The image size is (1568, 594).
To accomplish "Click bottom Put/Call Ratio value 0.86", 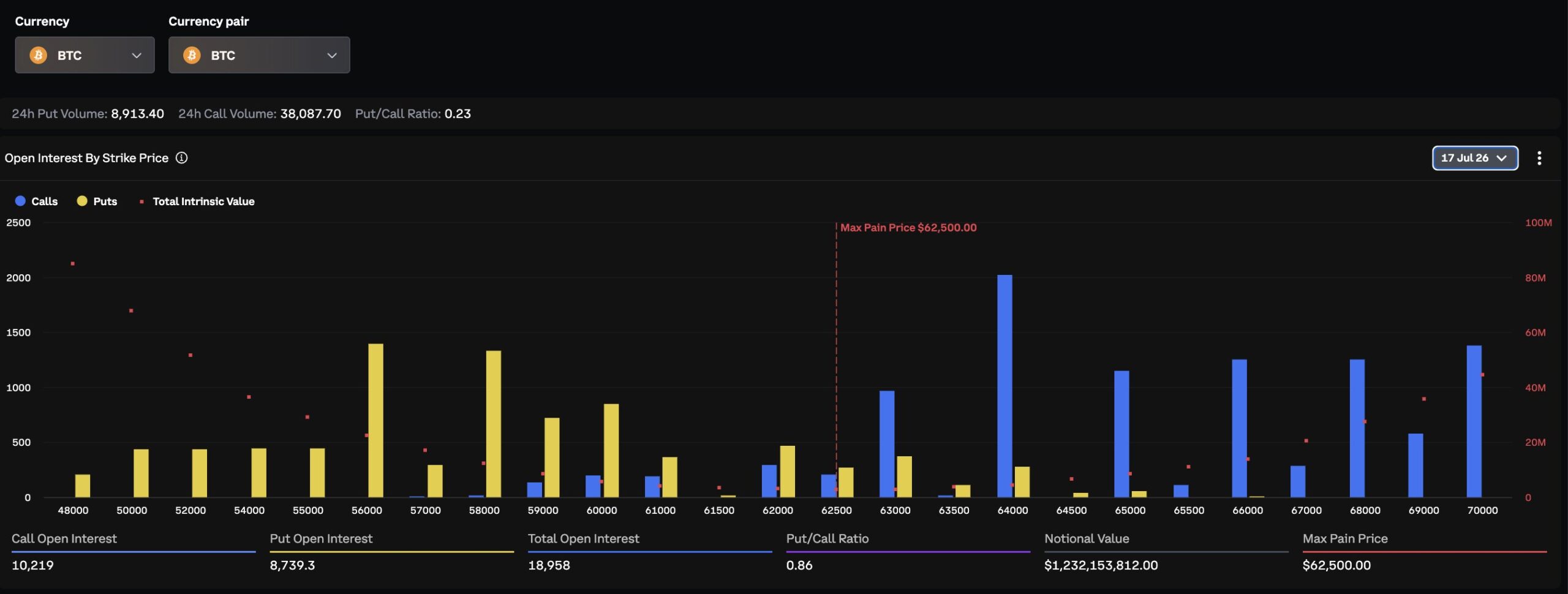I will point(799,565).
